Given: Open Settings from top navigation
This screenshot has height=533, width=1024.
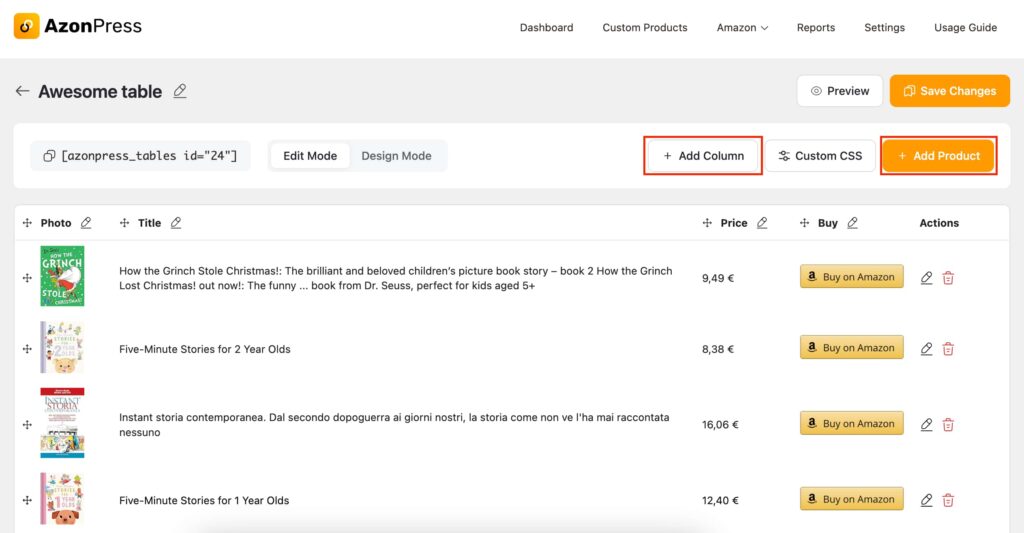Looking at the screenshot, I should [x=884, y=27].
